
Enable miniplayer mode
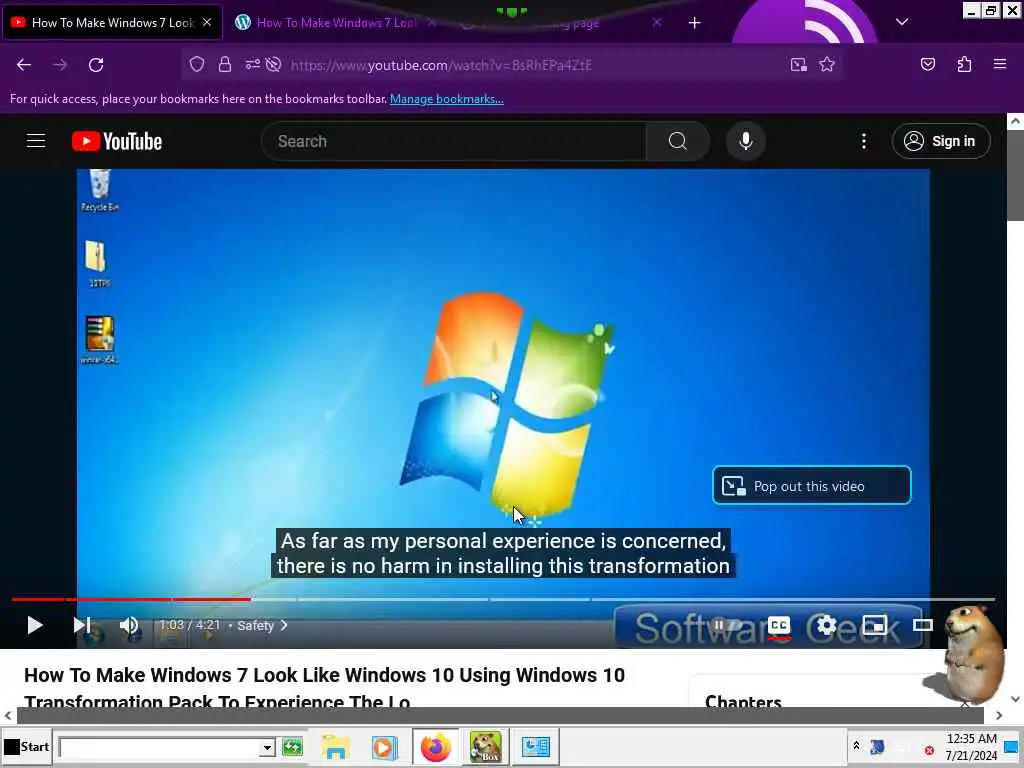click(x=874, y=625)
